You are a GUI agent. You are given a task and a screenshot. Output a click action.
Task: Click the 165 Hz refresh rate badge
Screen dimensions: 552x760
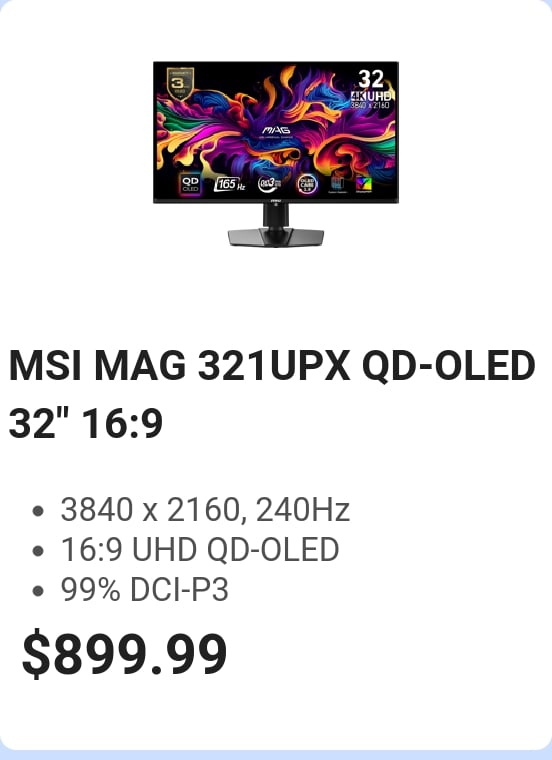pyautogui.click(x=230, y=184)
